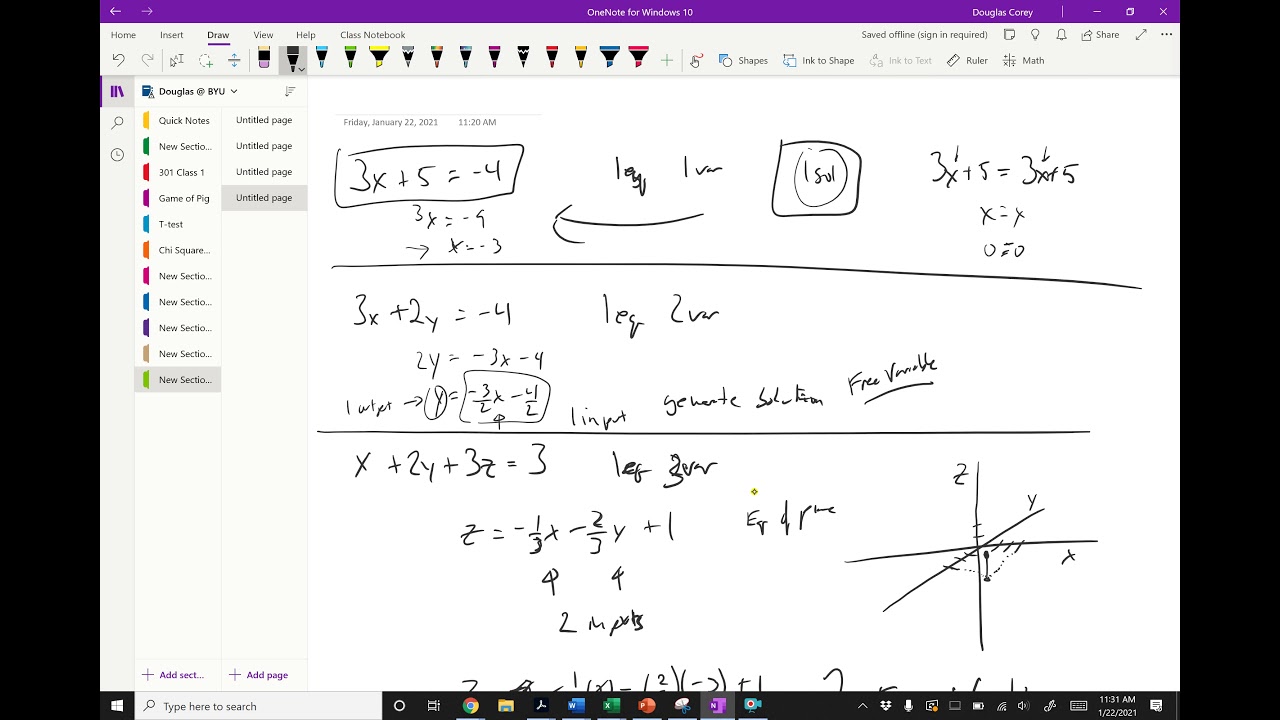Switch to the Insert tab

point(172,35)
